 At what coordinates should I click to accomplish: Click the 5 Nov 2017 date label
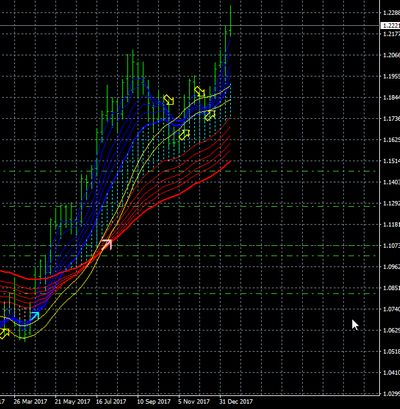pos(194,401)
